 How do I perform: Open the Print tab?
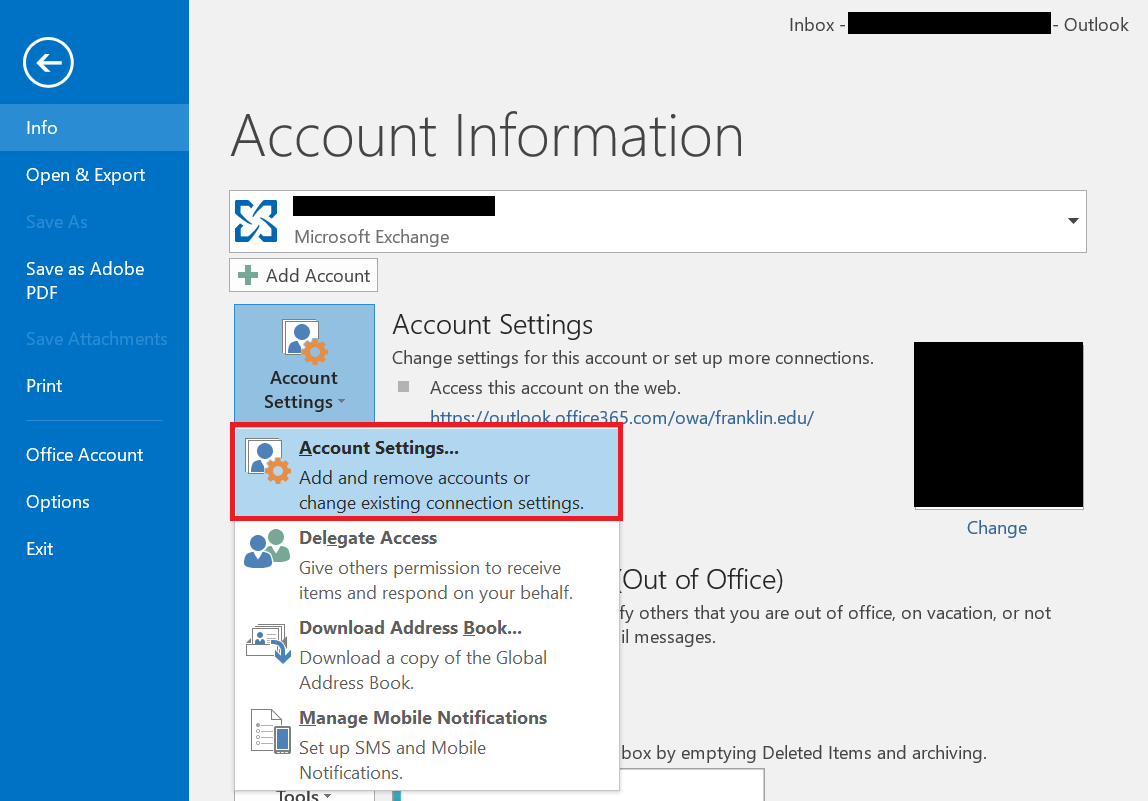click(94, 386)
